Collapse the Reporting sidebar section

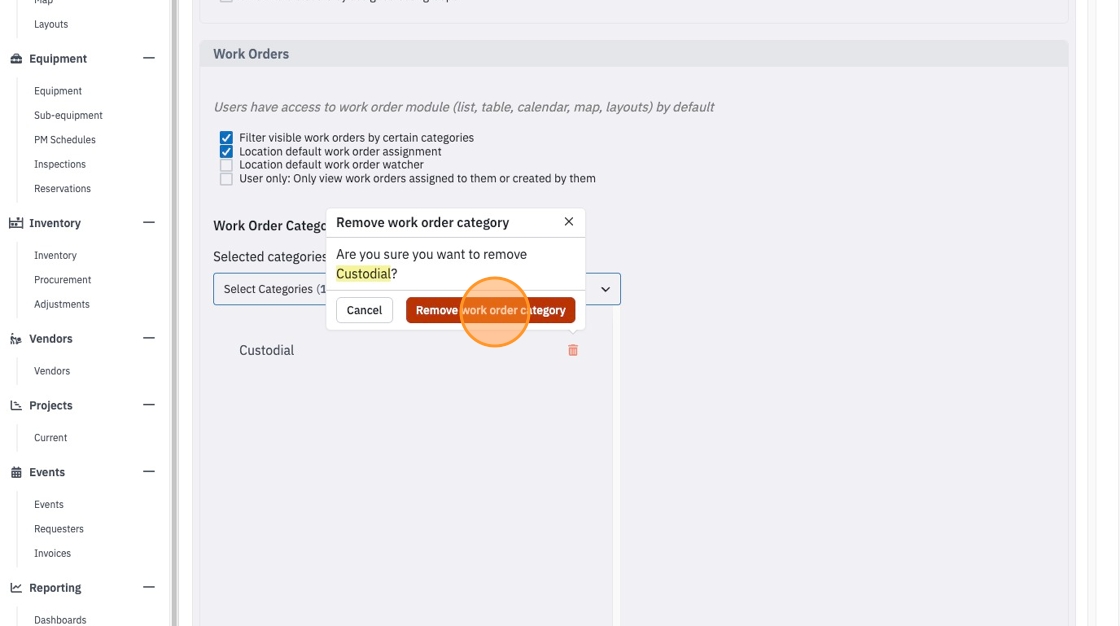(x=149, y=587)
